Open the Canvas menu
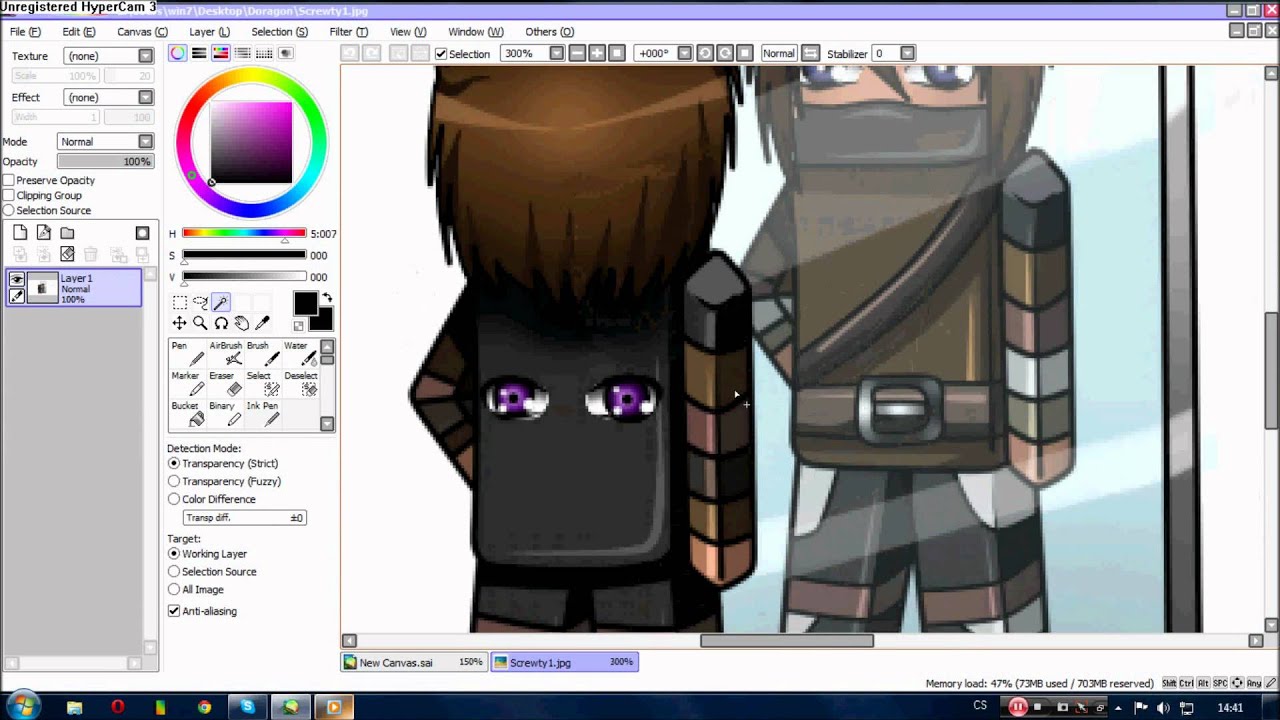The image size is (1280, 720). [142, 32]
